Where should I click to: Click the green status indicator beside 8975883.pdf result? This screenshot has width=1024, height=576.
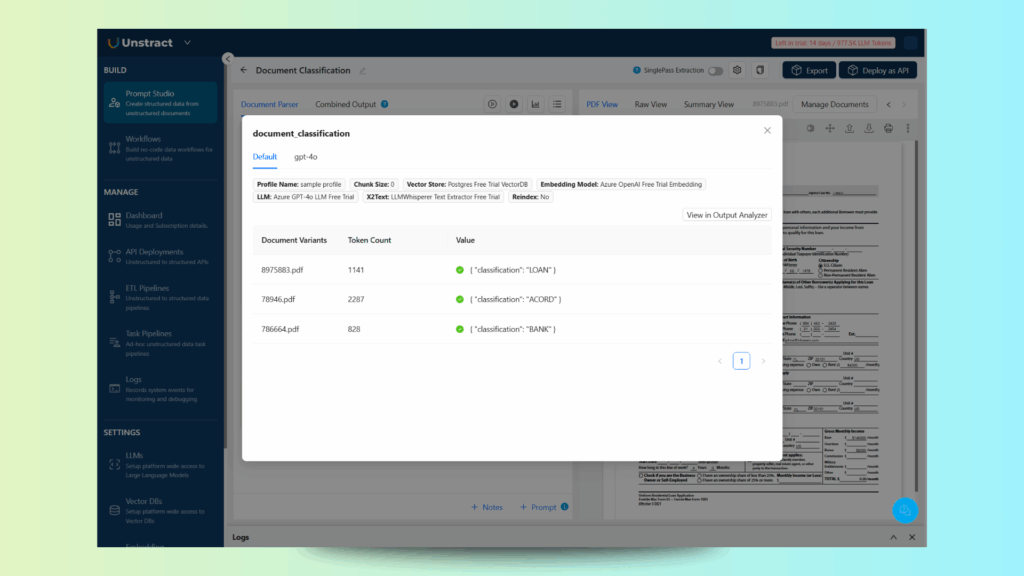click(x=458, y=272)
